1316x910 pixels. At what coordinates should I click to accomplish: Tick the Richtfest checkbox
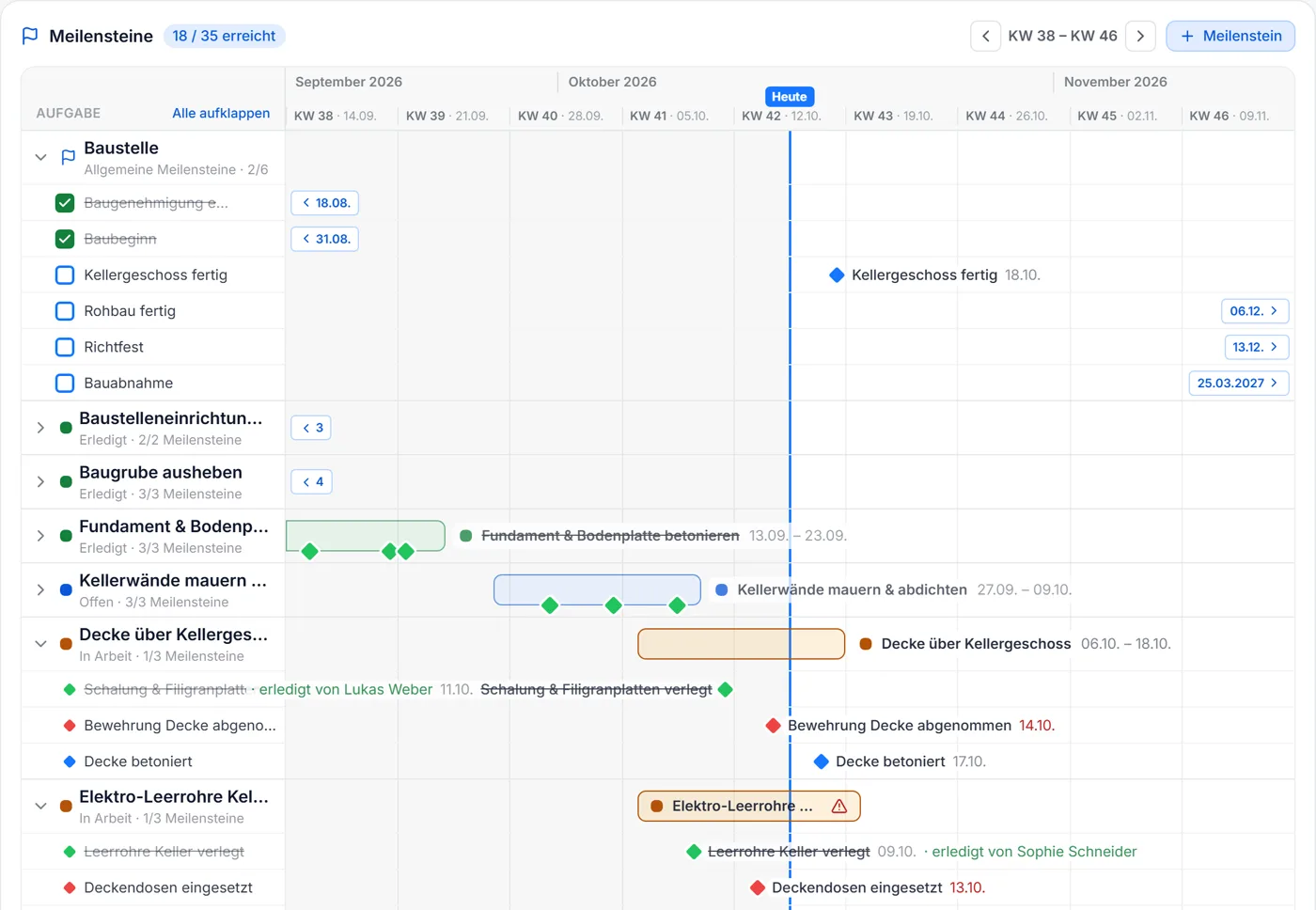click(x=65, y=347)
